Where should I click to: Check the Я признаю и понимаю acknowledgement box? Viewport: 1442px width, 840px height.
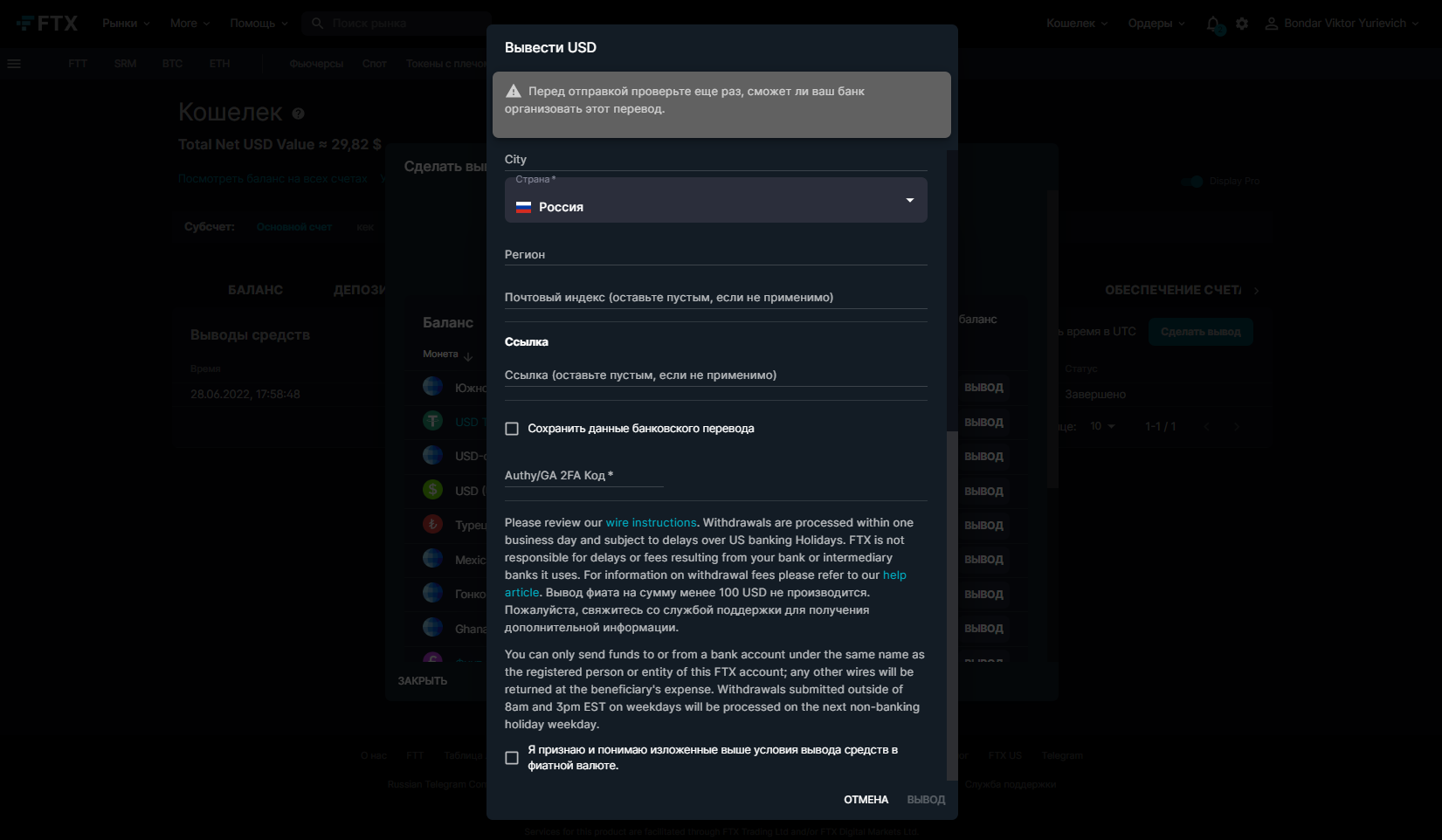(x=512, y=758)
